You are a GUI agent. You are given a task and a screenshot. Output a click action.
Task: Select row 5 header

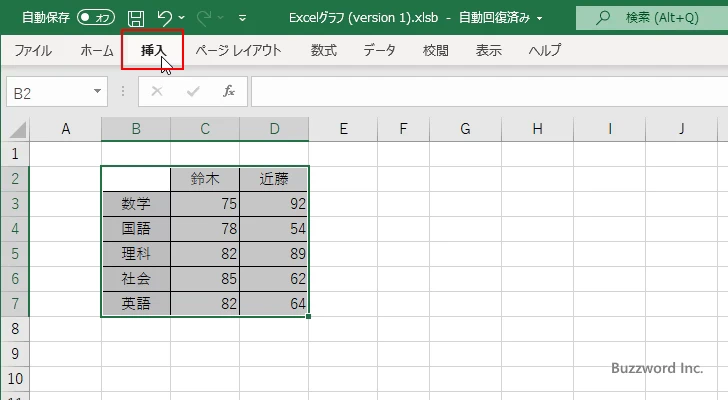point(15,254)
